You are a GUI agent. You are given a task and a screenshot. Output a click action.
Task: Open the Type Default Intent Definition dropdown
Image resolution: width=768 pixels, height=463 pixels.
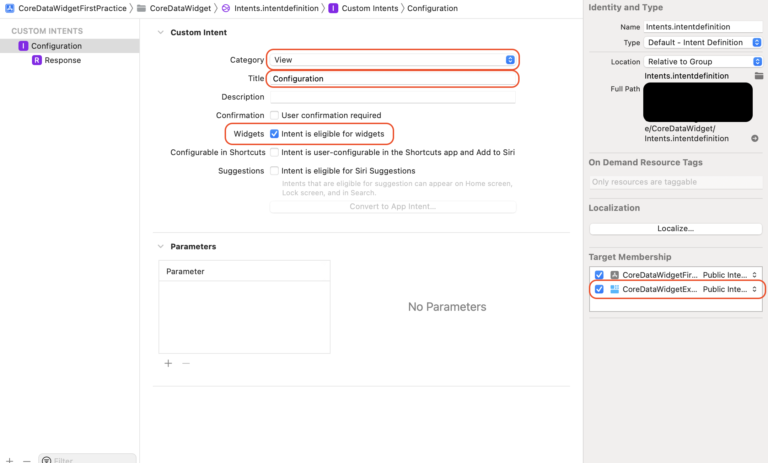[x=702, y=43]
